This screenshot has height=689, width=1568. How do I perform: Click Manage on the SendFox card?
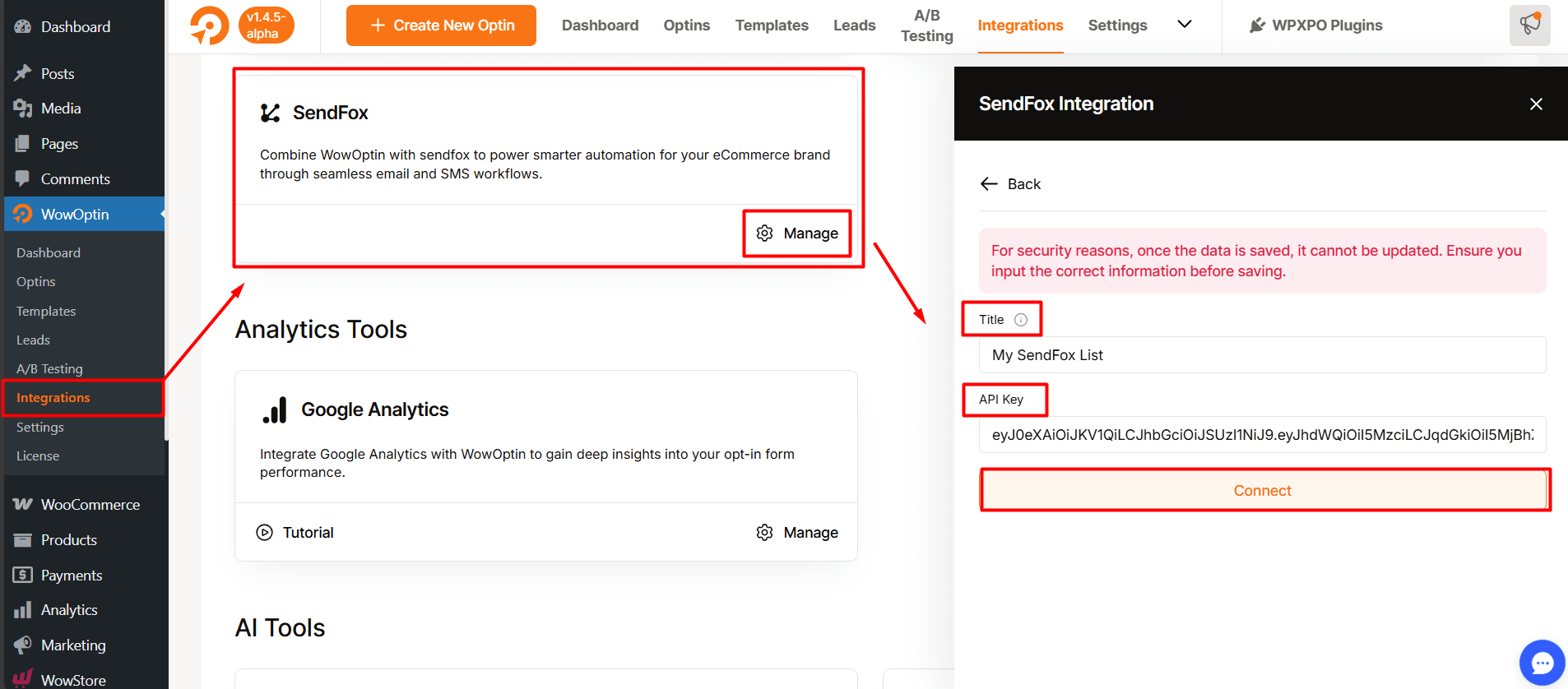[x=797, y=234]
